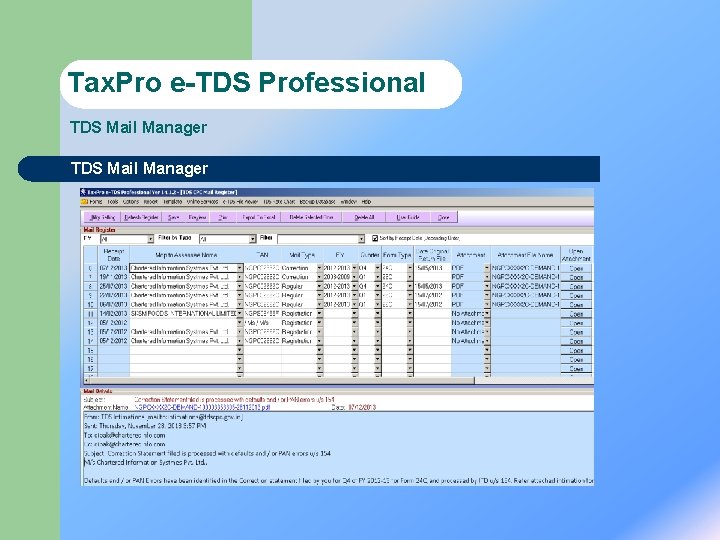This screenshot has height=540, width=720.
Task: Click the 'M/s Chartered Information Systems' line in mail body
Action: pos(146,462)
